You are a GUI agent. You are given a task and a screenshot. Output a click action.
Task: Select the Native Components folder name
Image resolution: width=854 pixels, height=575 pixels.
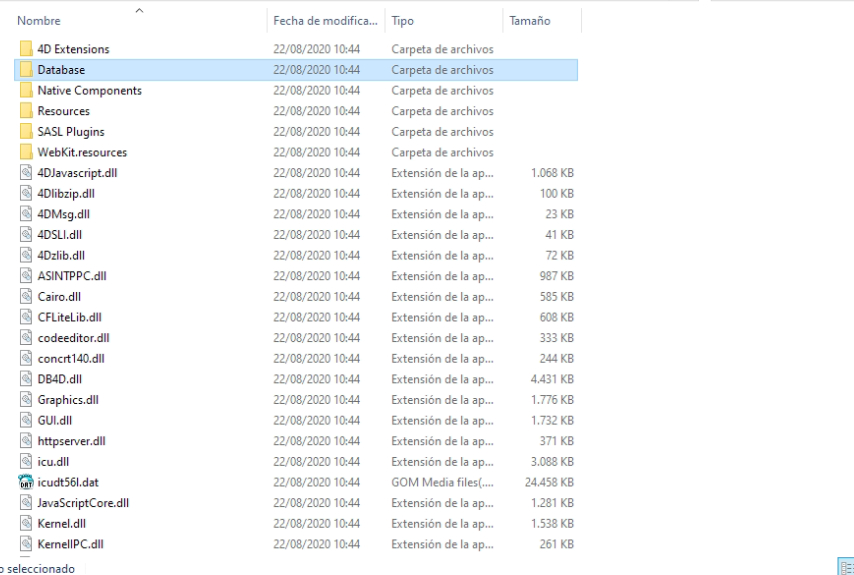pos(89,90)
